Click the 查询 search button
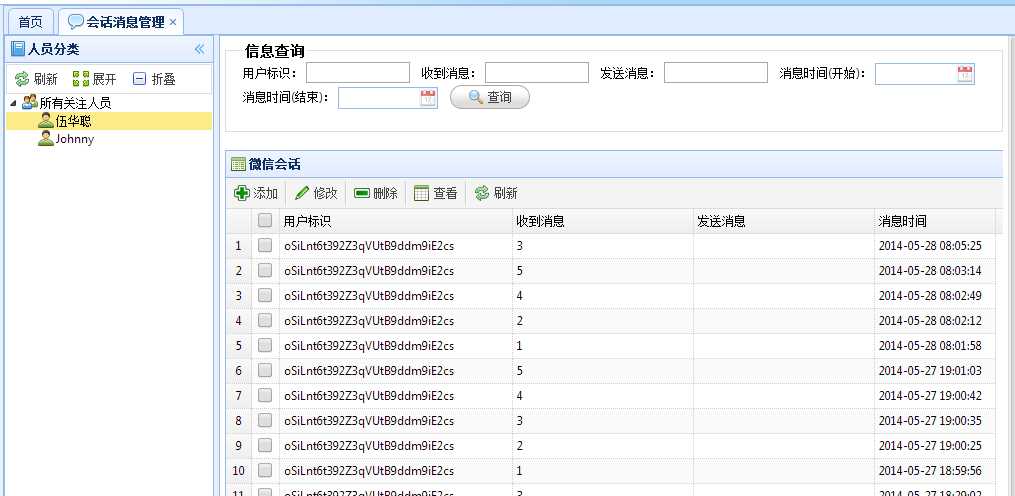This screenshot has height=496, width=1015. tap(490, 97)
